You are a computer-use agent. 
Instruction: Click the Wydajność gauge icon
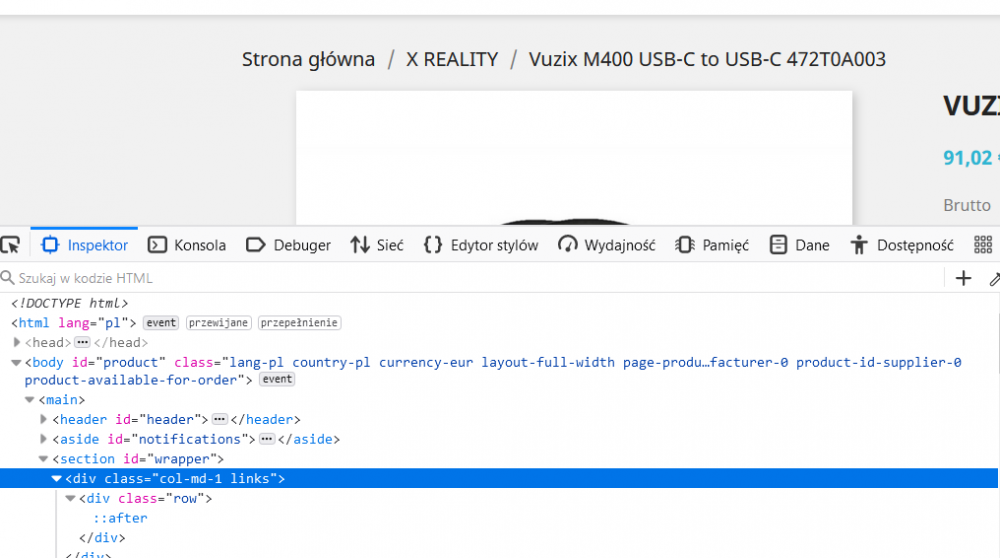point(567,245)
